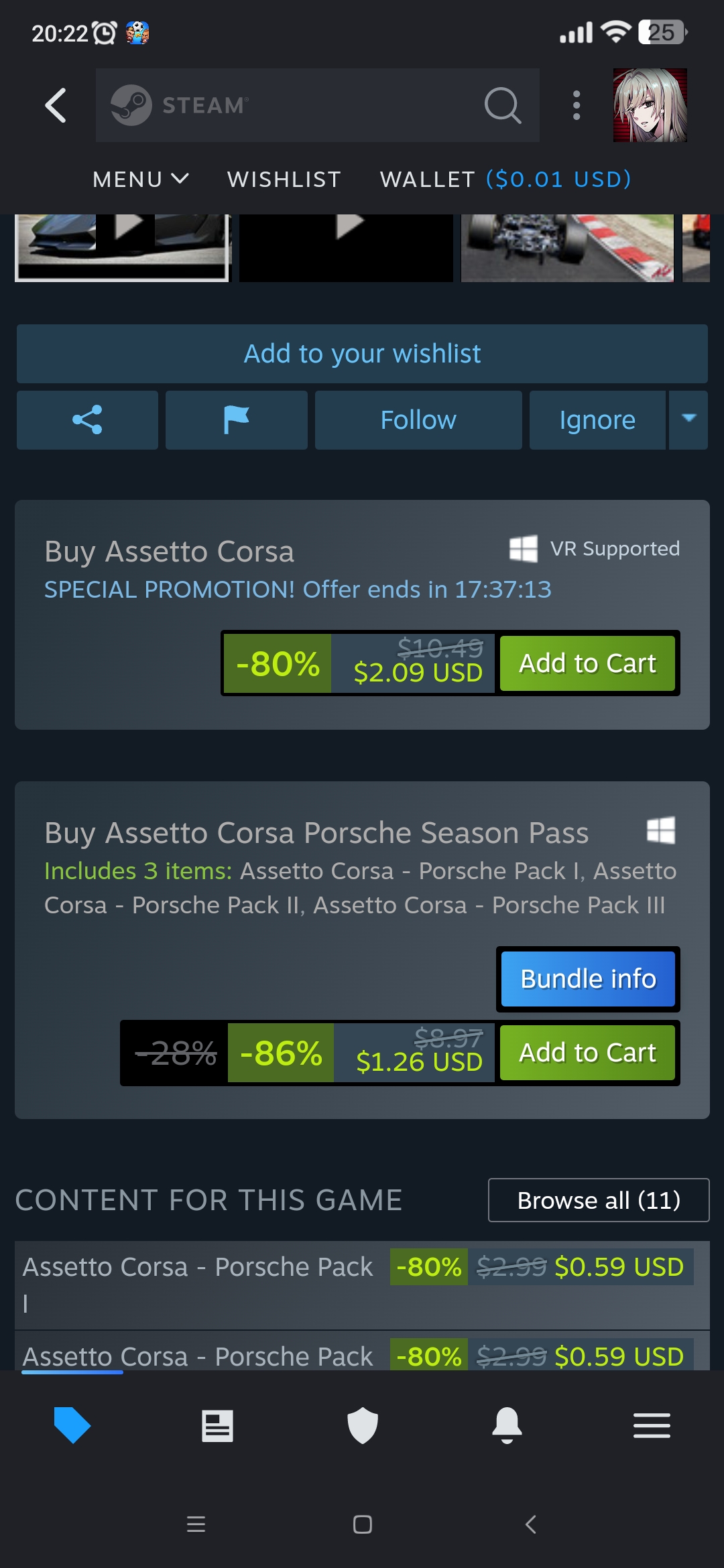
Task: Share this game via share icon
Action: point(87,420)
